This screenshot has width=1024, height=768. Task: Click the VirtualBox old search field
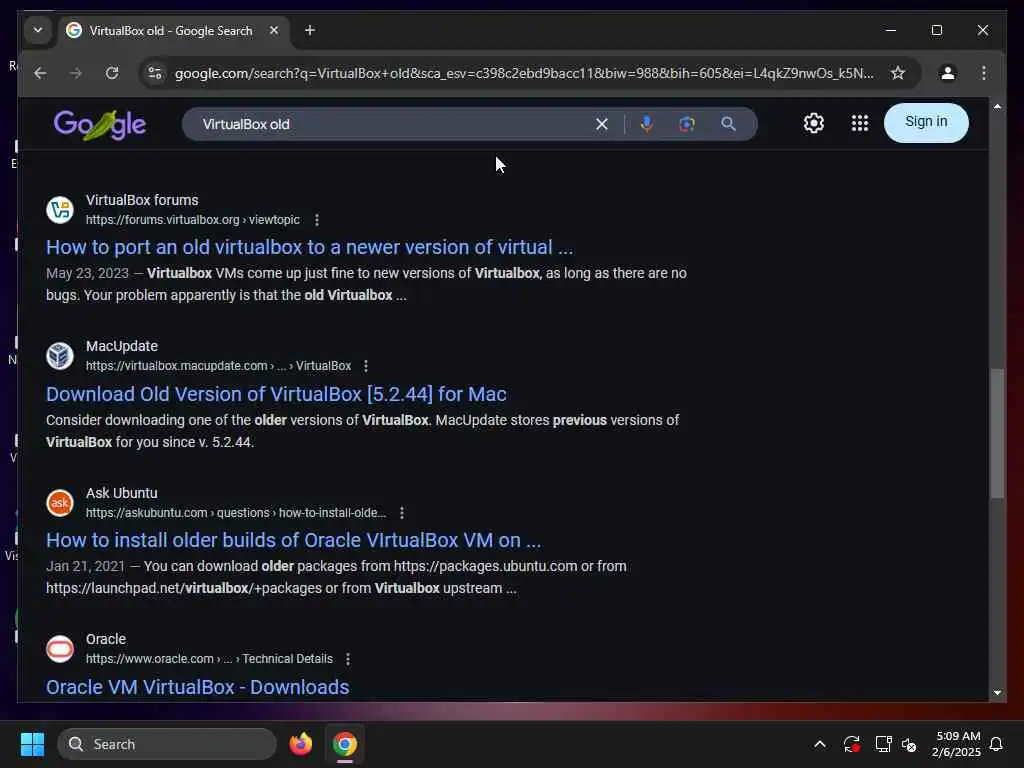392,124
